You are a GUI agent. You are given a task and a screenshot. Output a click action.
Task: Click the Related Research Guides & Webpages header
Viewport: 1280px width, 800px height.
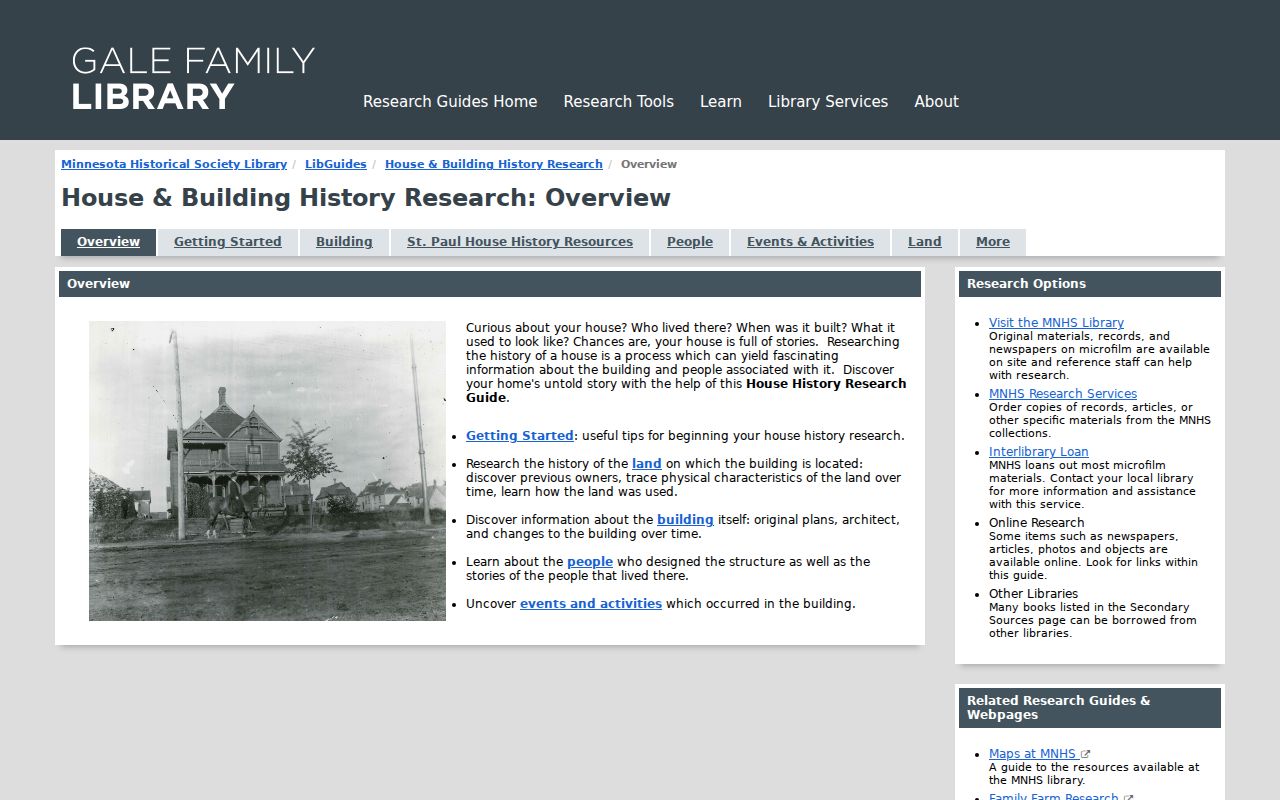pyautogui.click(x=1090, y=708)
